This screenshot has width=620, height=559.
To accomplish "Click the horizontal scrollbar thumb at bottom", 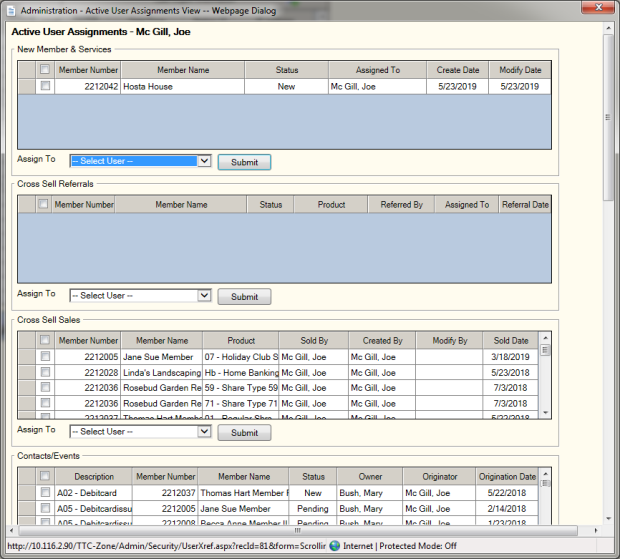I will point(298,530).
